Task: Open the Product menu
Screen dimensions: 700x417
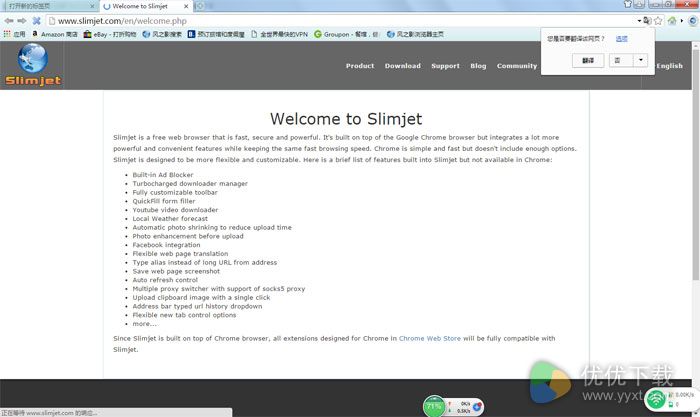Action: (360, 66)
